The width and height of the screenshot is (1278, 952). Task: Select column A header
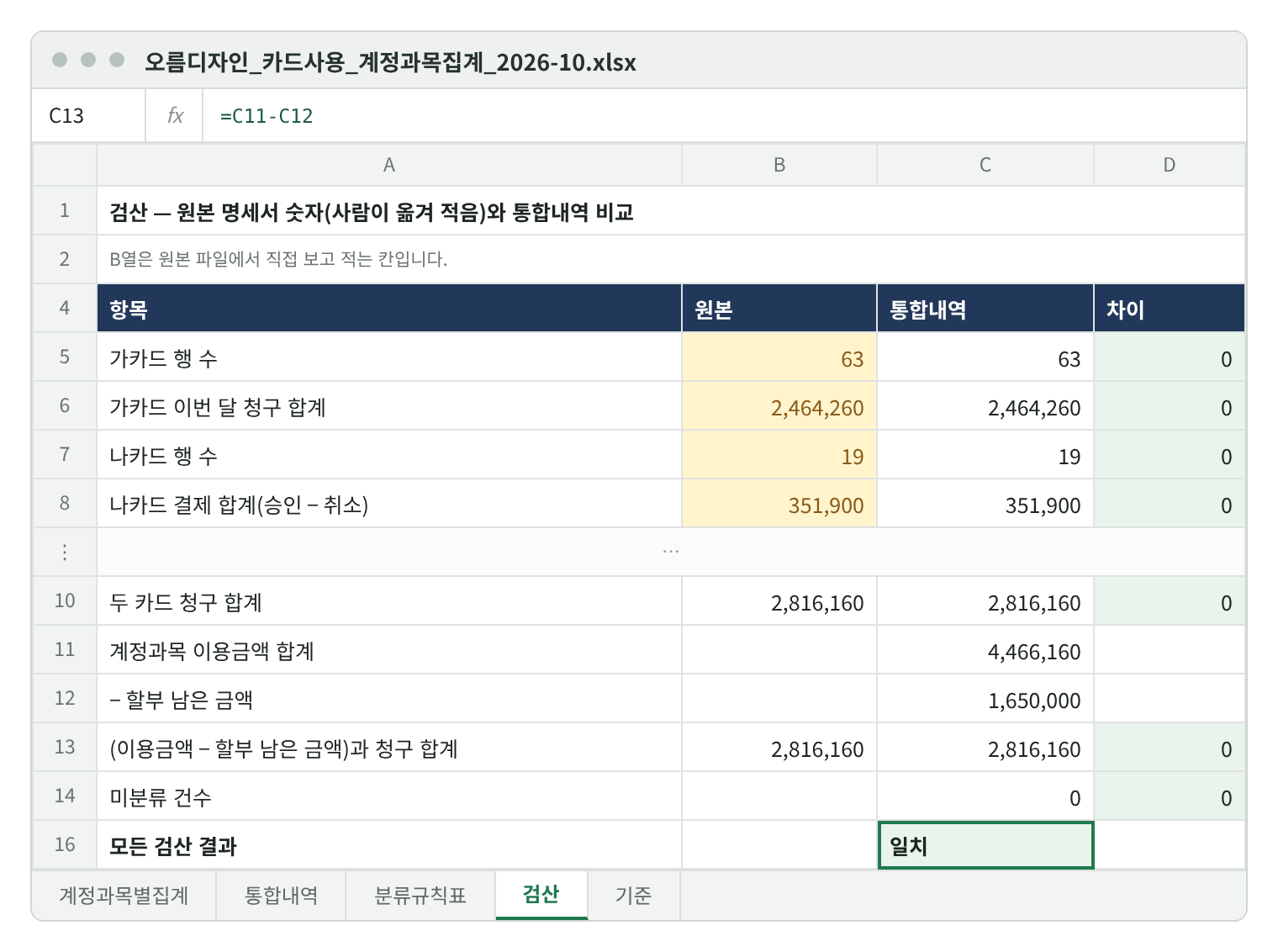(389, 165)
